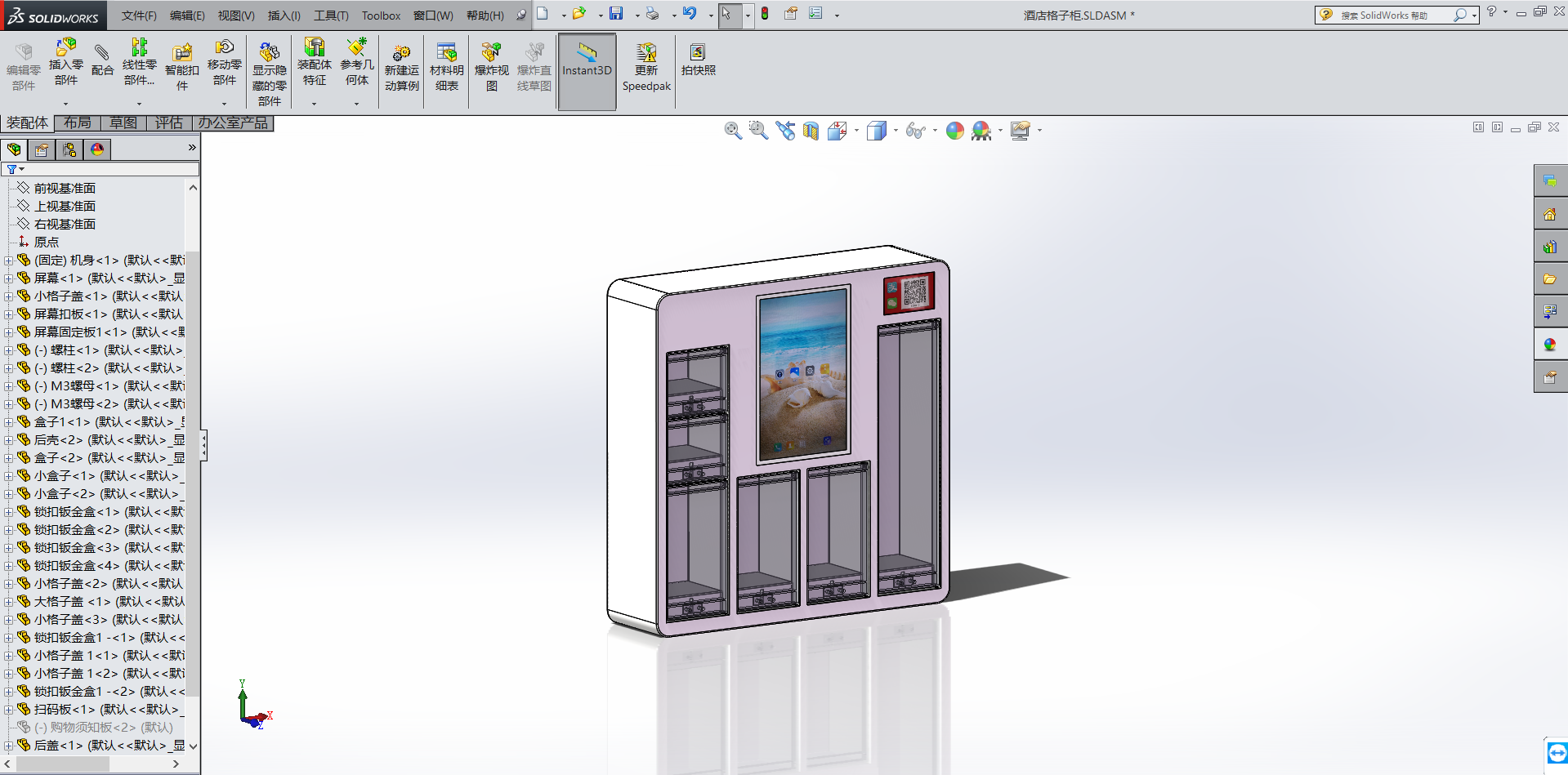The height and width of the screenshot is (775, 1568).
Task: Expand the 盒子1<1> tree node
Action: pos(8,422)
